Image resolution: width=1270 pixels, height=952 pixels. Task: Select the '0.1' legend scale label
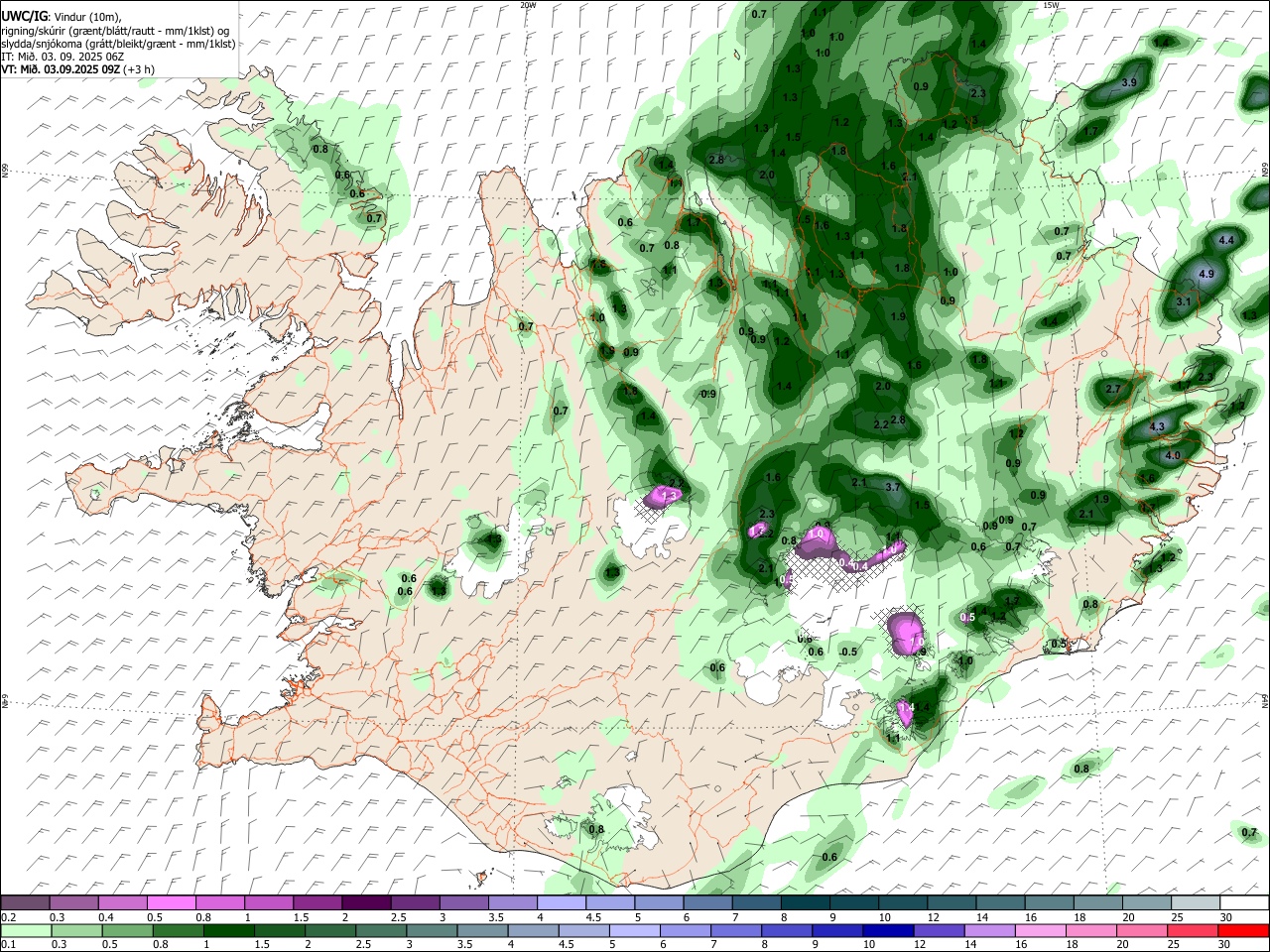(8, 945)
